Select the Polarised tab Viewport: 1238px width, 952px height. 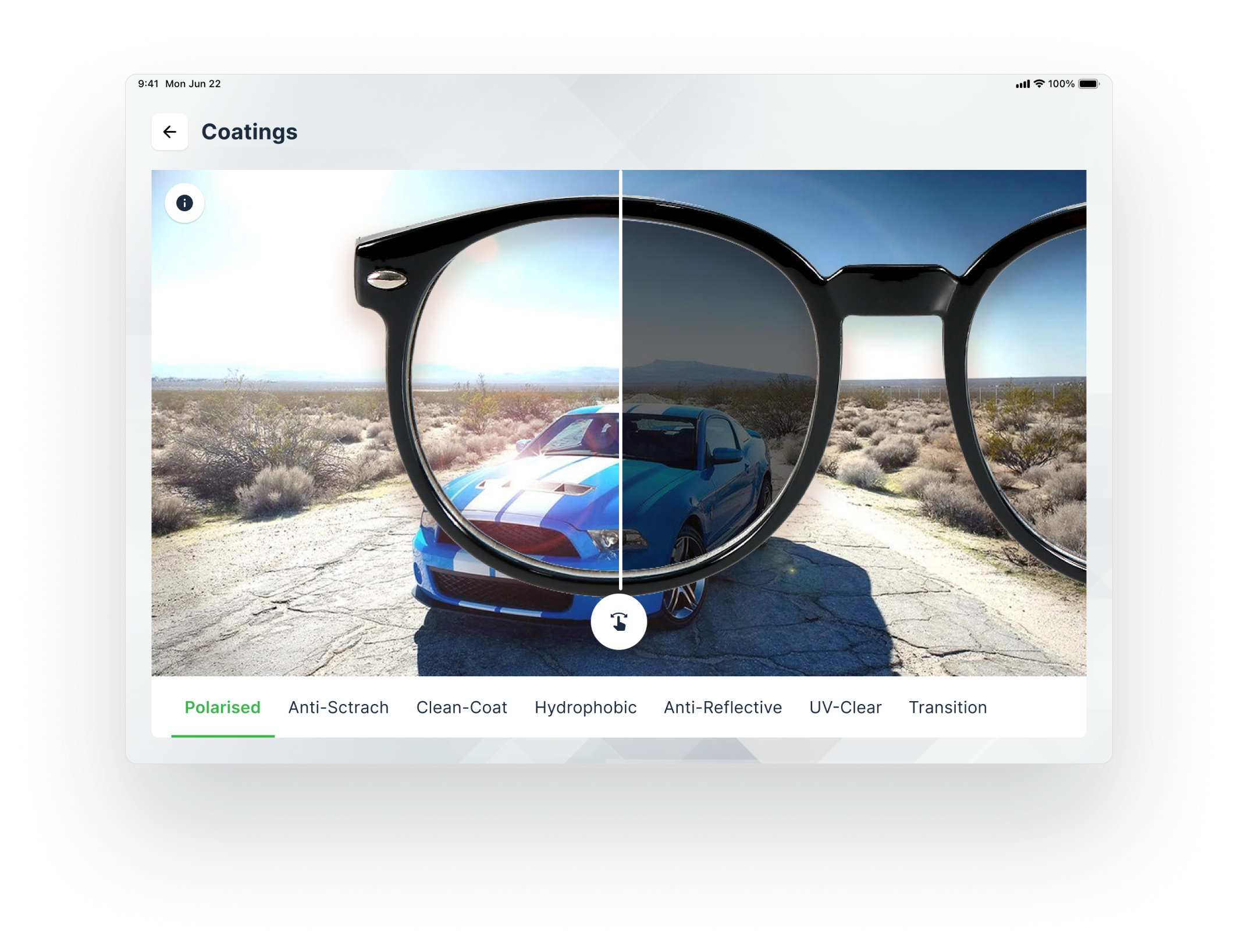(x=222, y=707)
